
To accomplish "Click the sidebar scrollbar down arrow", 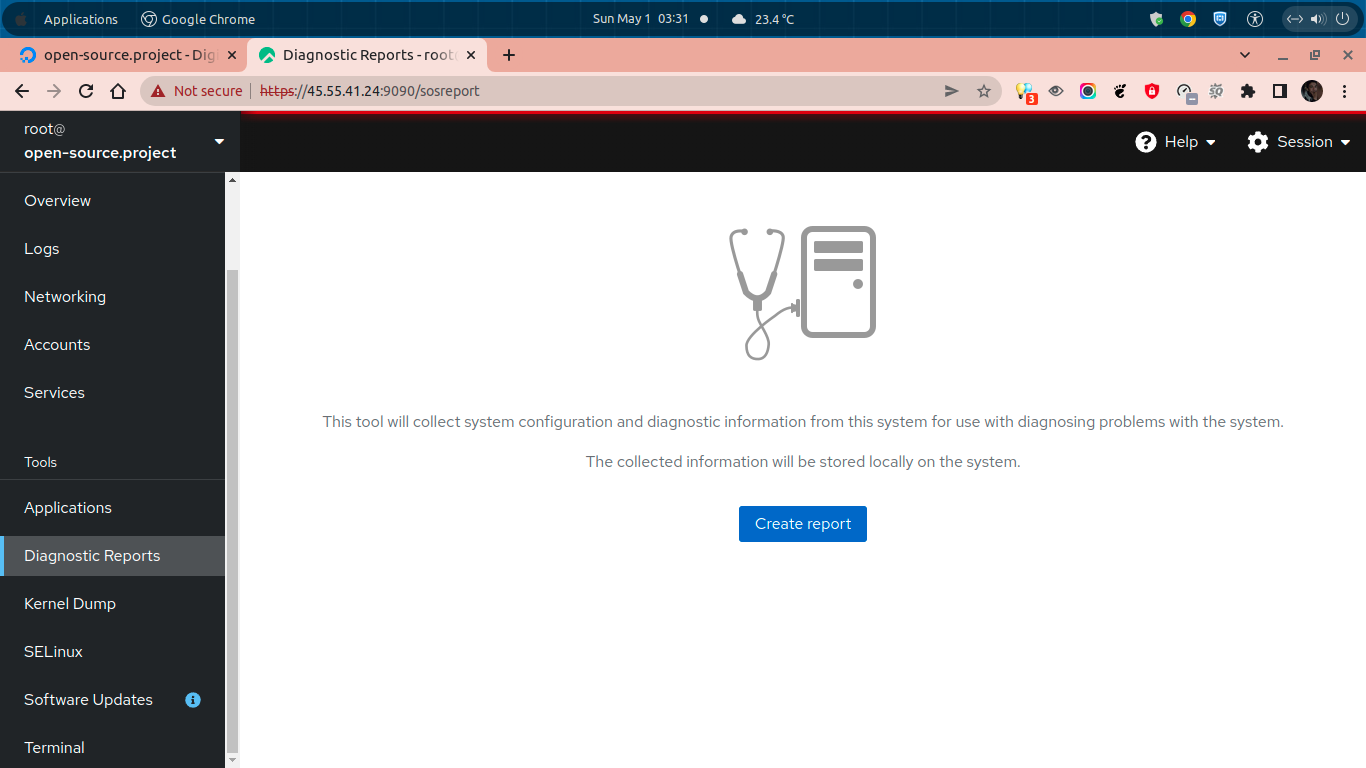I will click(233, 760).
